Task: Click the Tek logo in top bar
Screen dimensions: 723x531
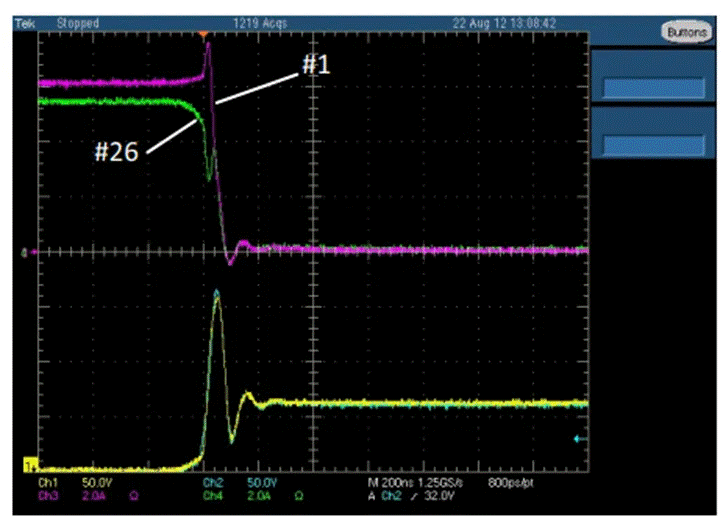Action: pyautogui.click(x=25, y=24)
